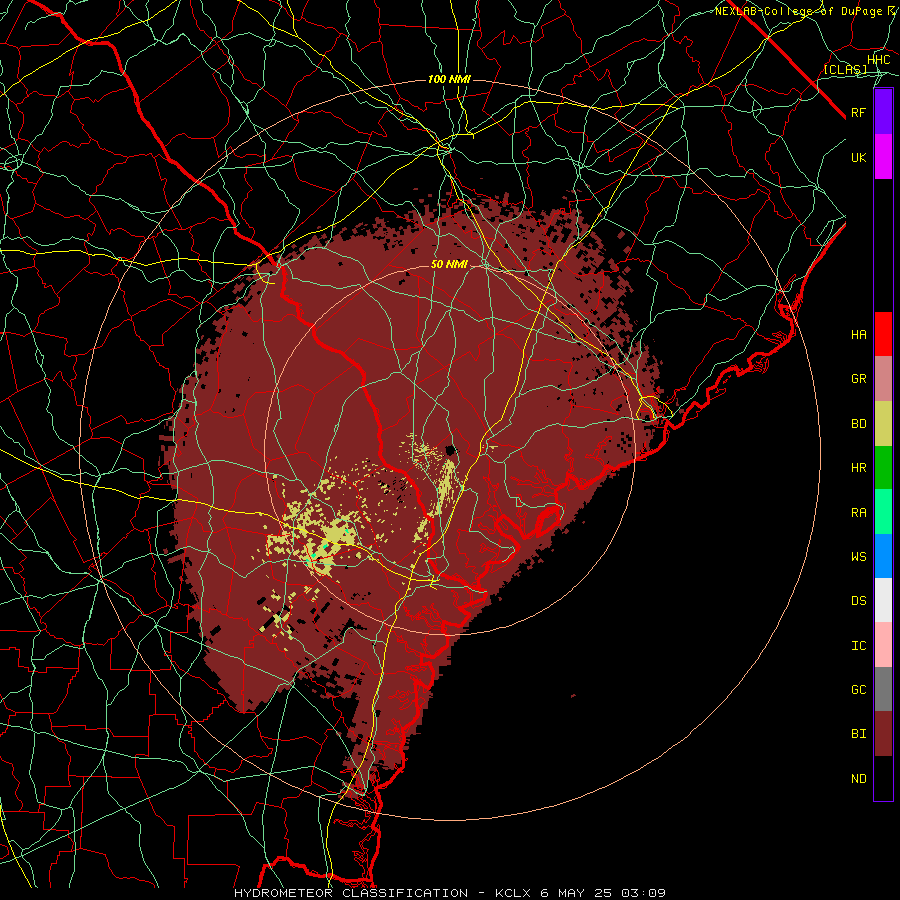Click the HYDROMETEOR CLASSIFICATION title text

(x=351, y=893)
